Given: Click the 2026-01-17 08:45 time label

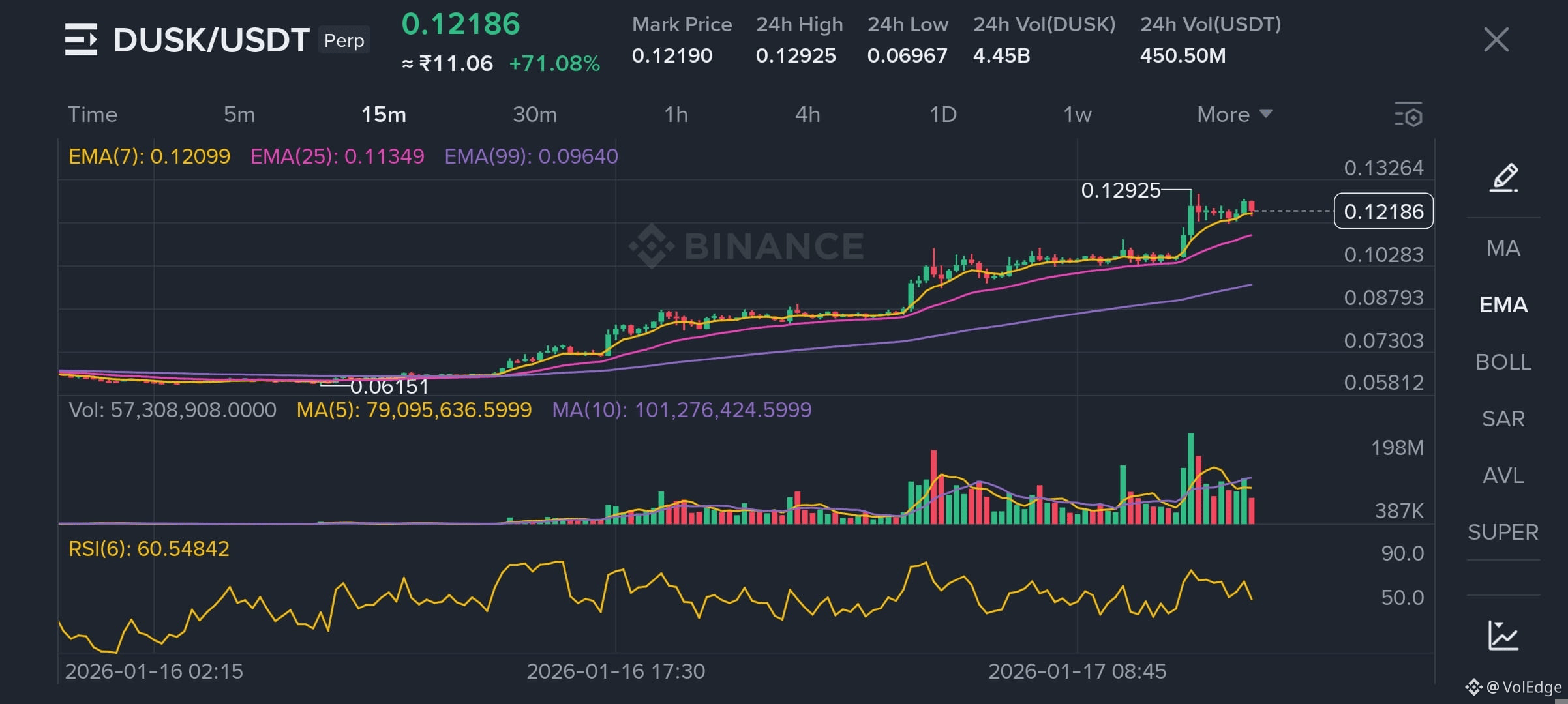Looking at the screenshot, I should pos(1077,671).
